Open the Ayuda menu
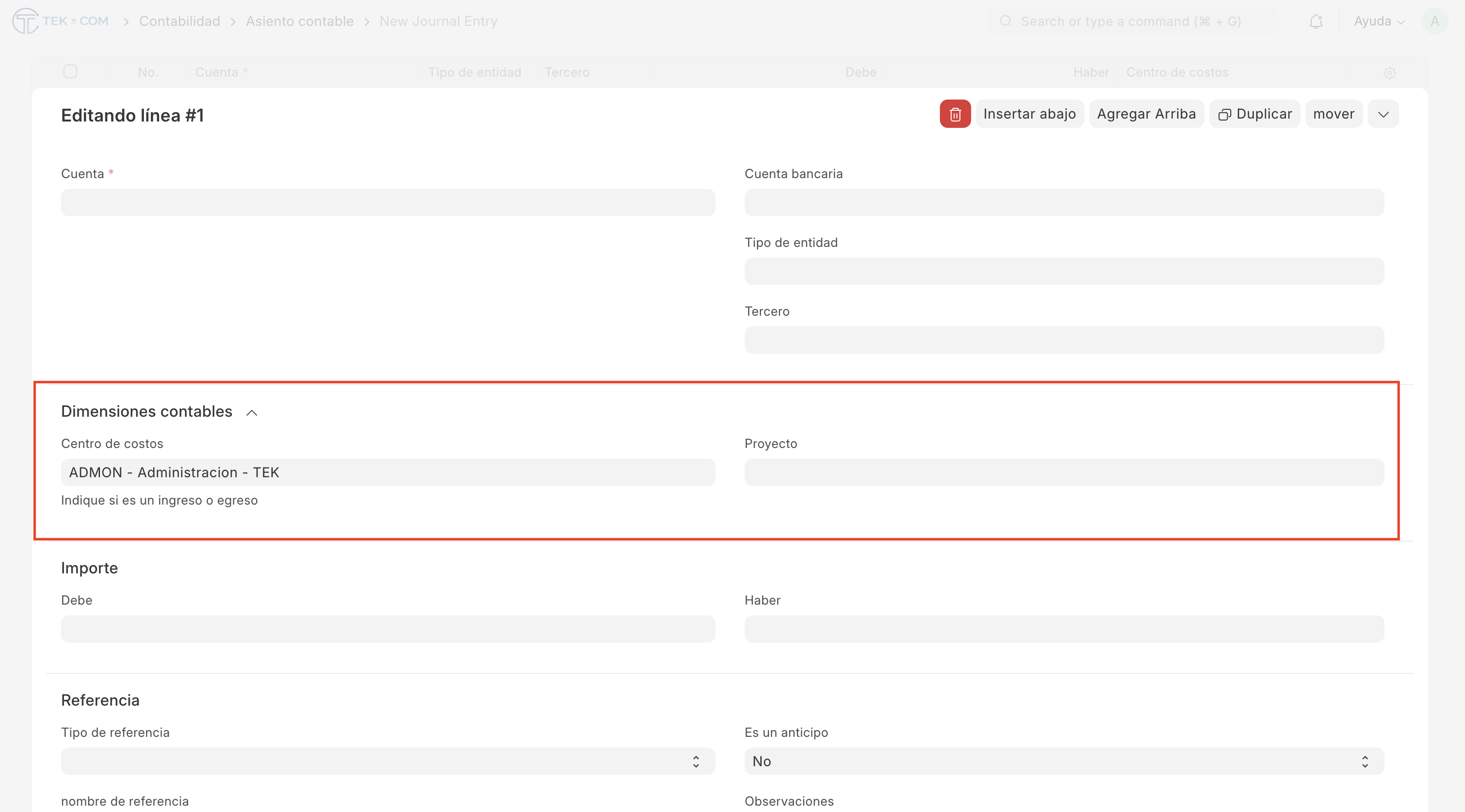The image size is (1465, 812). tap(1379, 21)
